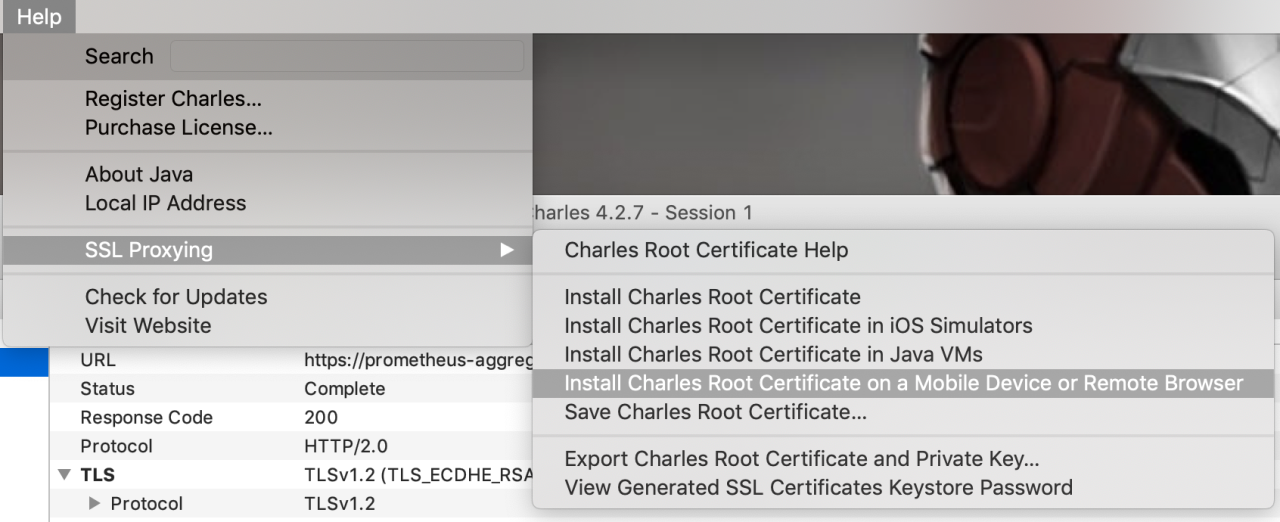Viewport: 1280px width, 522px height.
Task: Expand the Protocol row under TLS
Action: [95, 503]
